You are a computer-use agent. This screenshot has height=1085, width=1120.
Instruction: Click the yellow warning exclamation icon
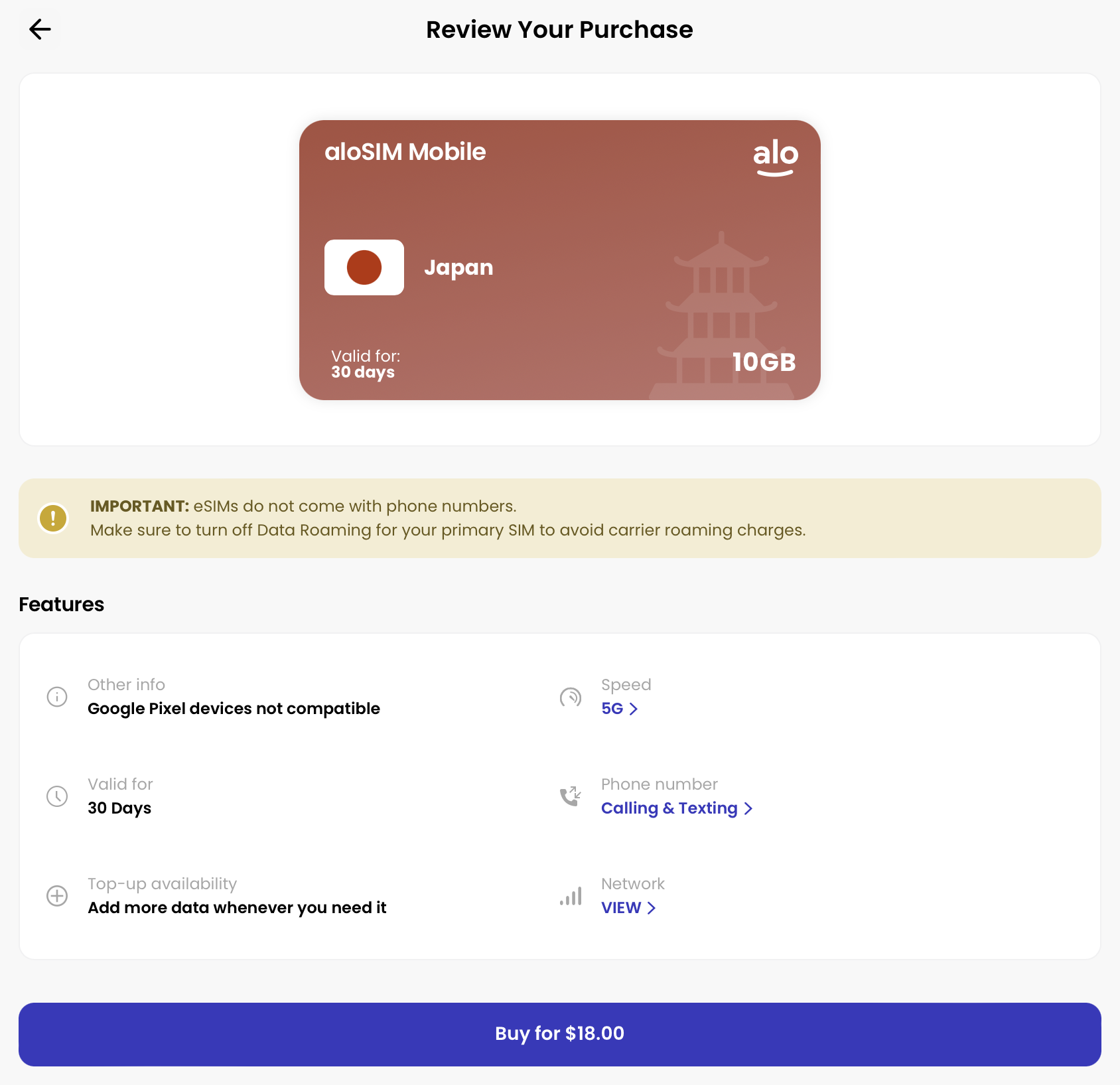(x=53, y=518)
